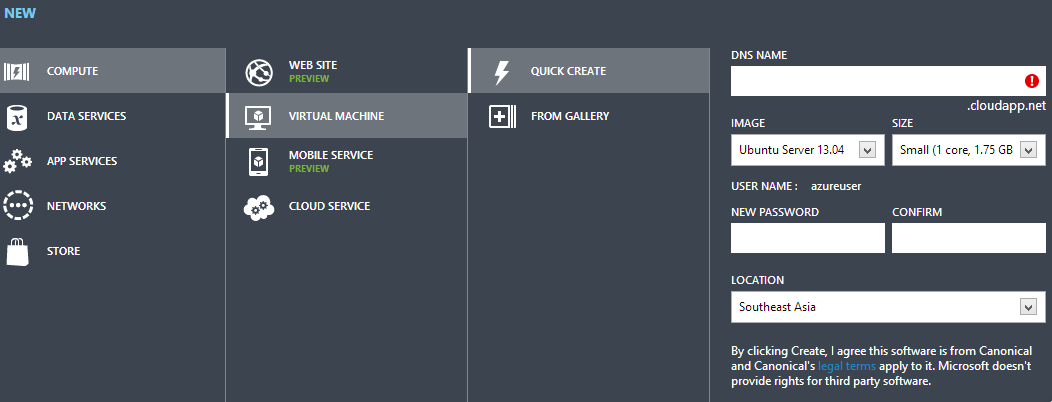Open the SIZE dropdown showing Small

pyautogui.click(x=969, y=150)
